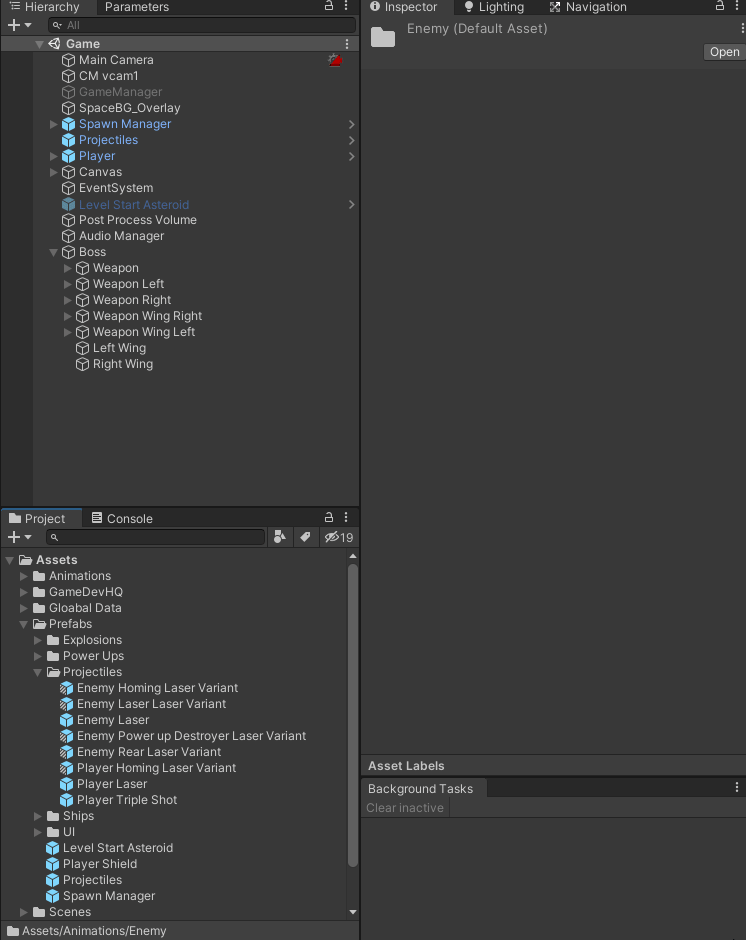Click the Hierarchy search field

coord(201,25)
